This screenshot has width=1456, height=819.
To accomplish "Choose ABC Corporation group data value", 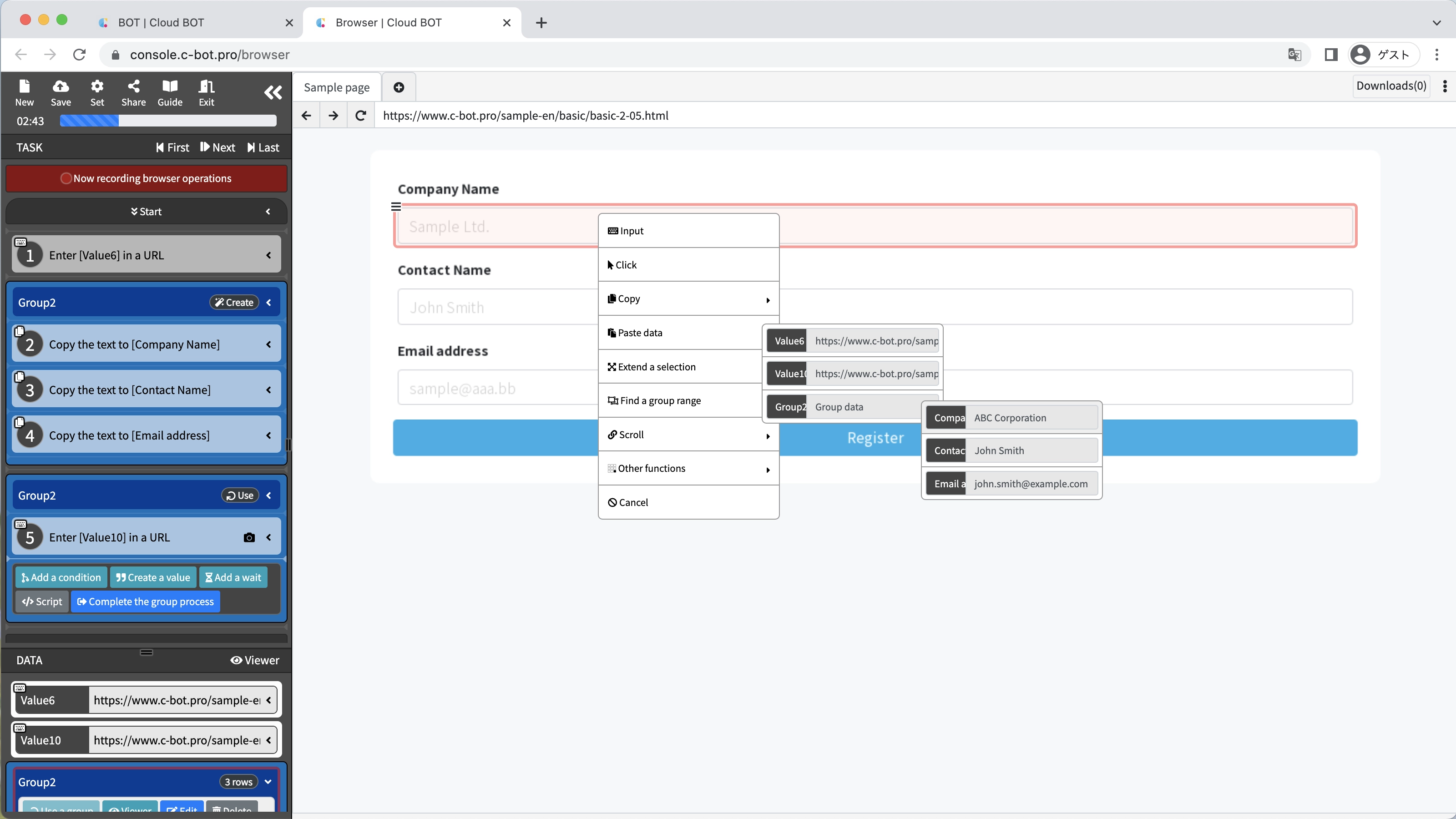I will [x=1011, y=418].
